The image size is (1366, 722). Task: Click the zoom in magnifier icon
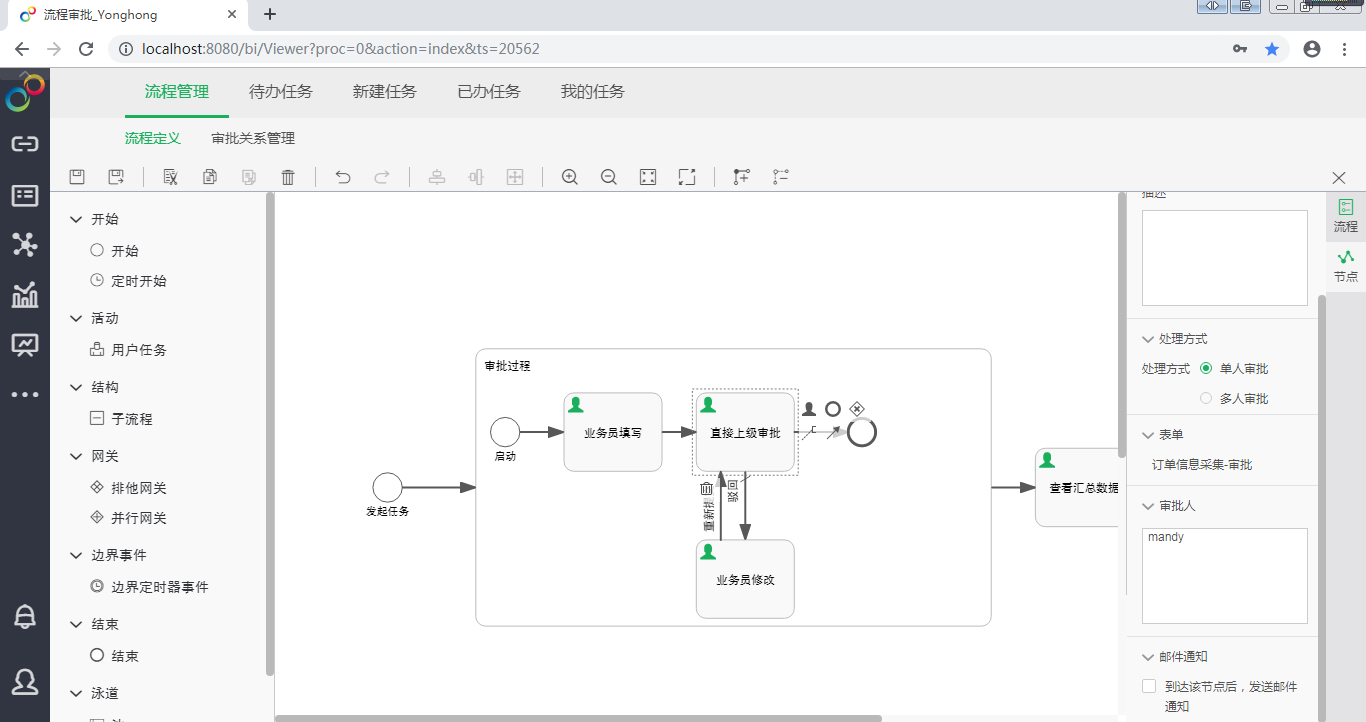pyautogui.click(x=570, y=177)
